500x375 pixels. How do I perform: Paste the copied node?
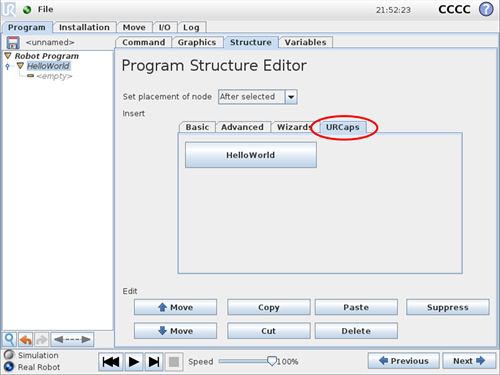356,307
